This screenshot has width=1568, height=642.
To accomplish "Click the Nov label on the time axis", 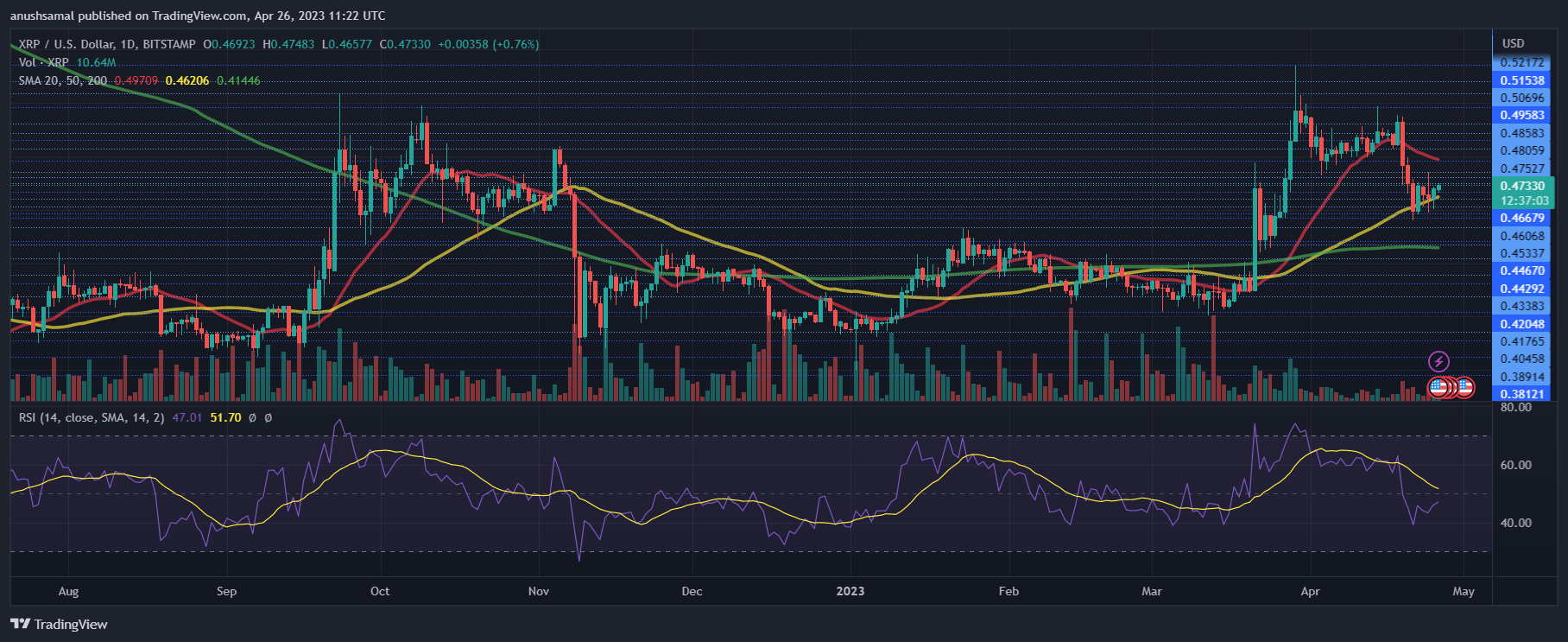I will point(538,592).
